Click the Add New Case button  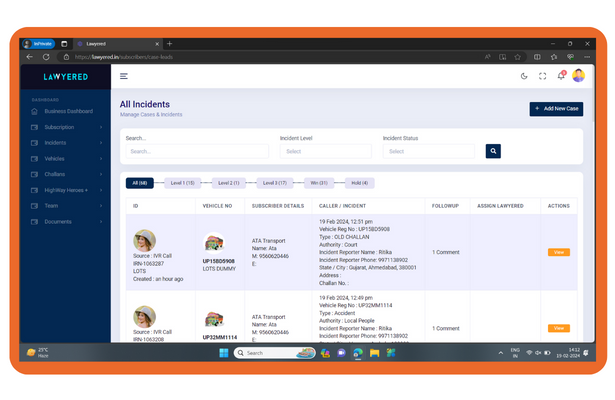click(x=556, y=108)
